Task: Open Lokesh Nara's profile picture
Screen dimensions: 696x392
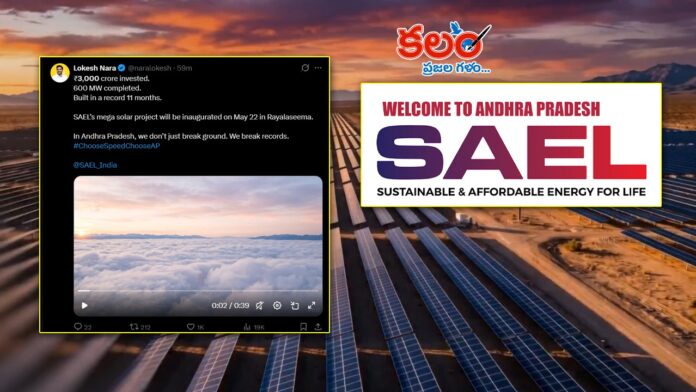Action: point(60,73)
